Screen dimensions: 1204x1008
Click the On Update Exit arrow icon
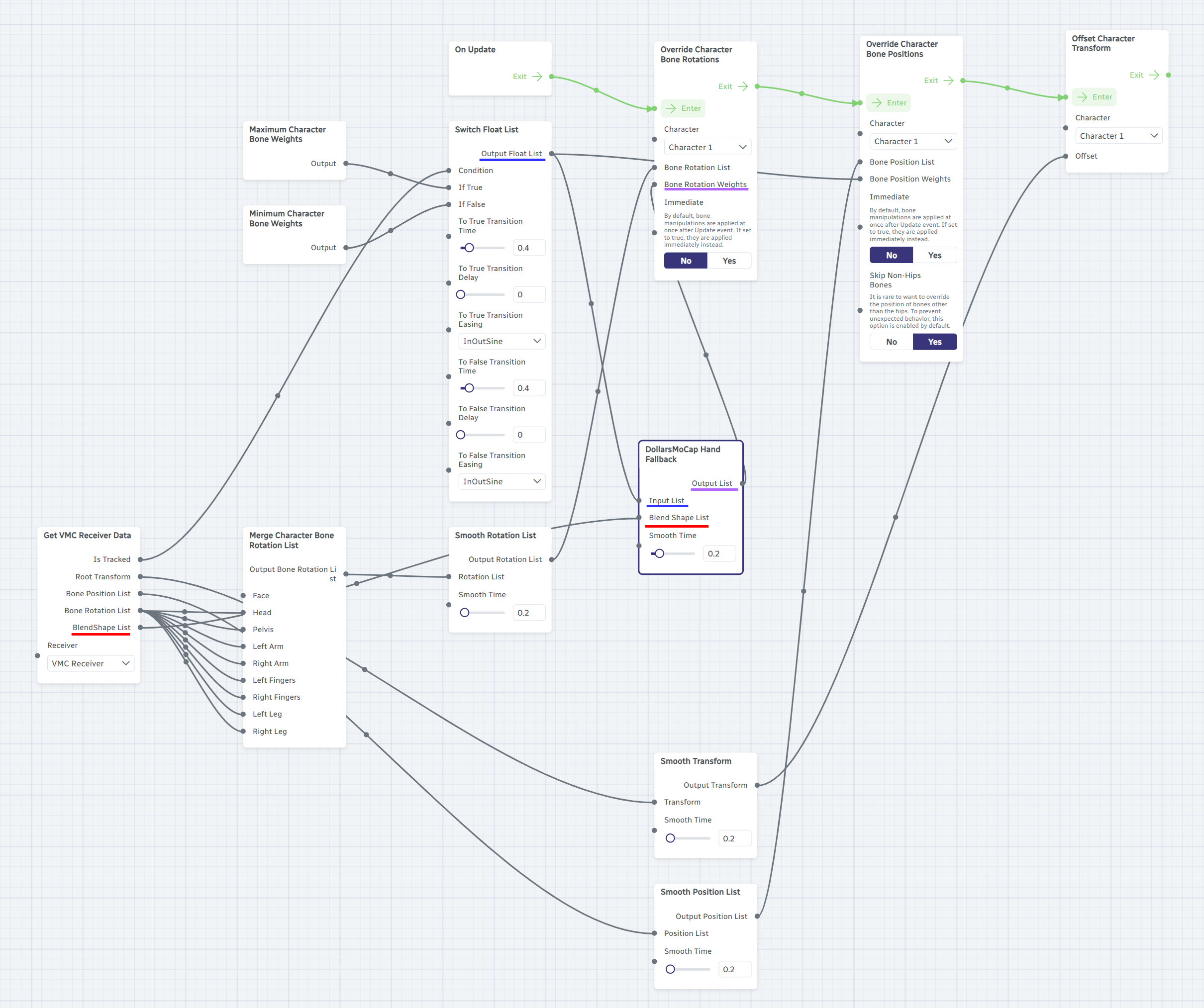coord(537,76)
